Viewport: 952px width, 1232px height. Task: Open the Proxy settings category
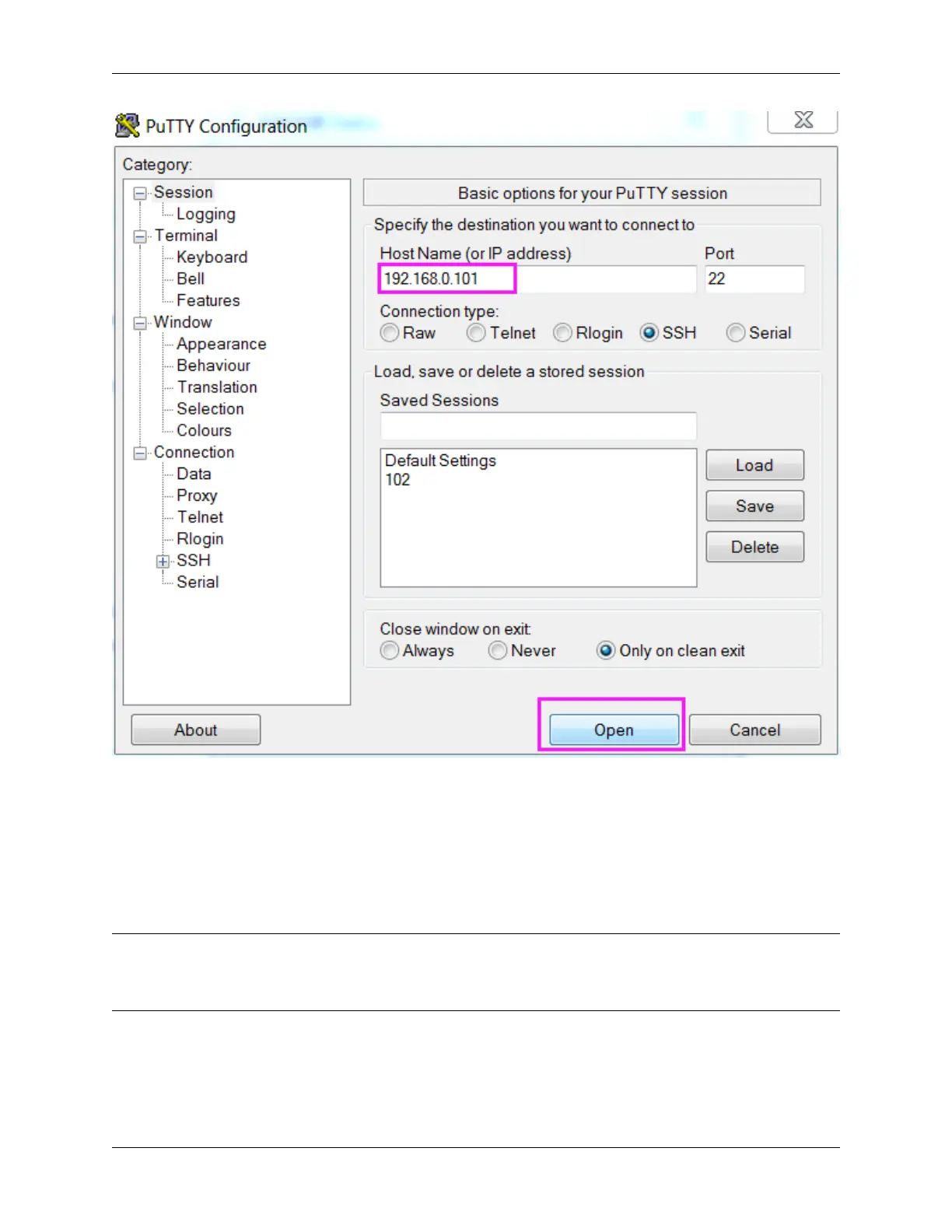click(197, 495)
